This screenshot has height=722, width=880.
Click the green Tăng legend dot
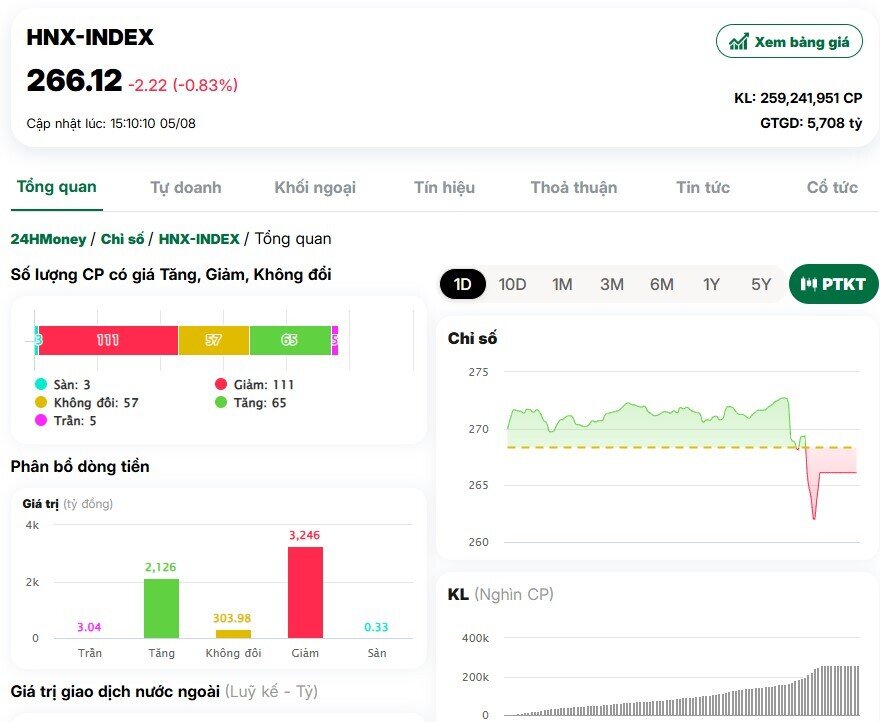[221, 403]
